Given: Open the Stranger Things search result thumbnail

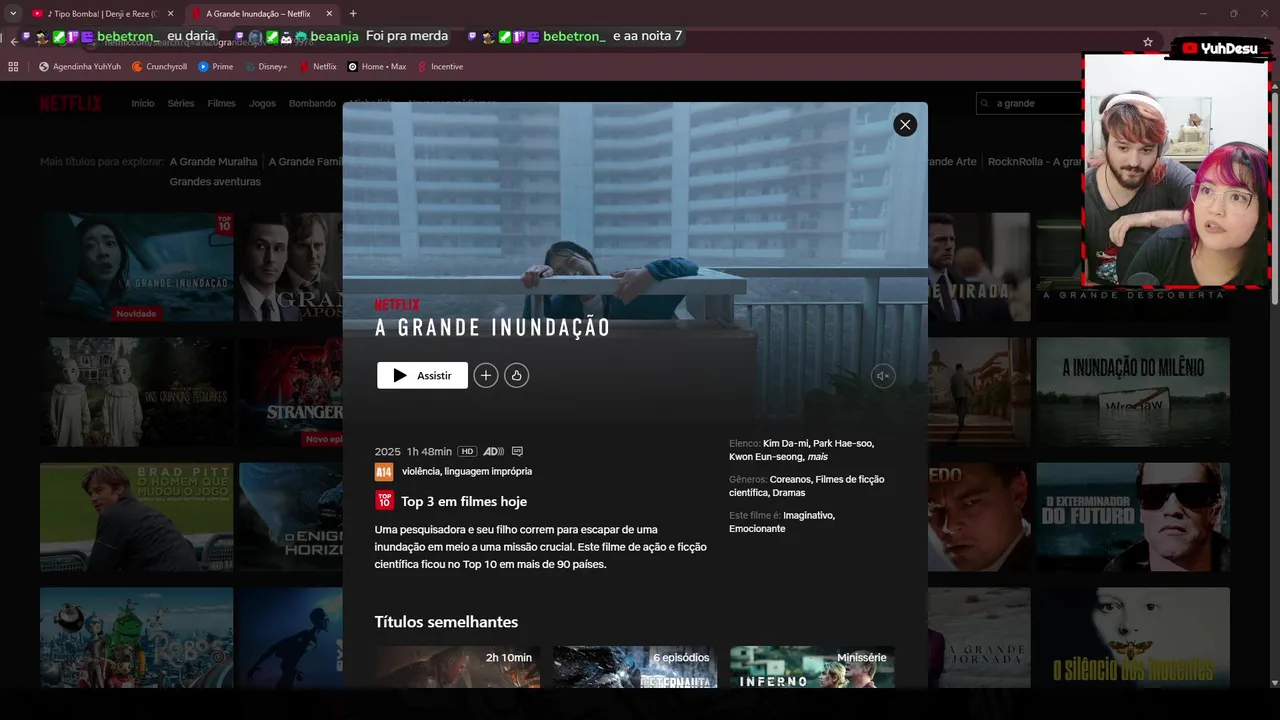Looking at the screenshot, I should point(291,392).
